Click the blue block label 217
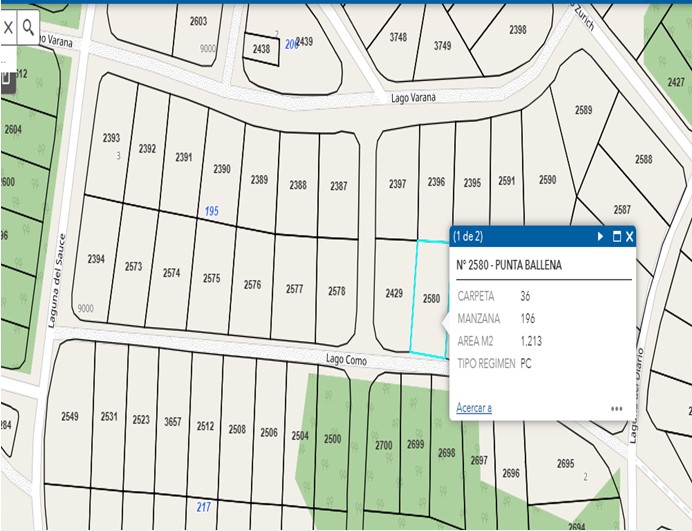The image size is (692, 531). (x=203, y=507)
